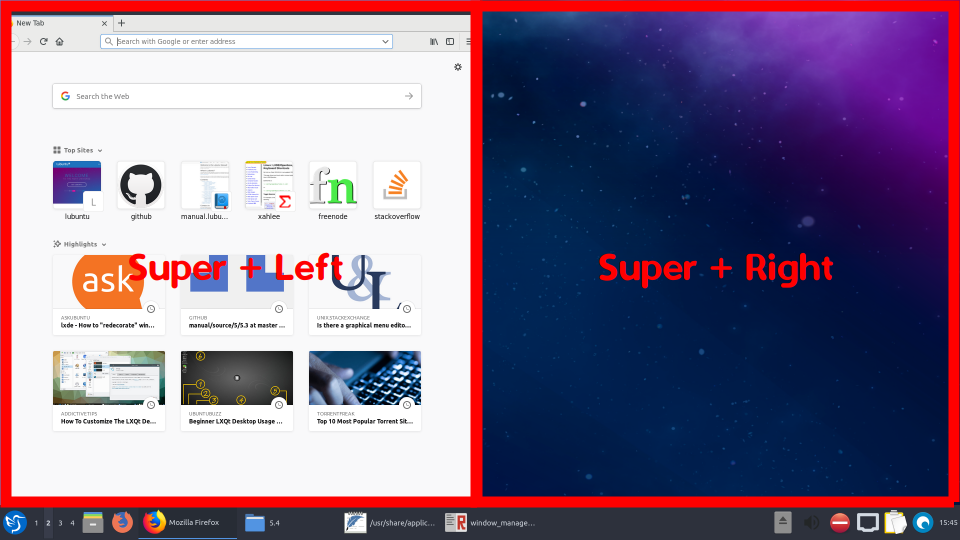
Task: Collapse the Top Sites section
Action: (100, 150)
